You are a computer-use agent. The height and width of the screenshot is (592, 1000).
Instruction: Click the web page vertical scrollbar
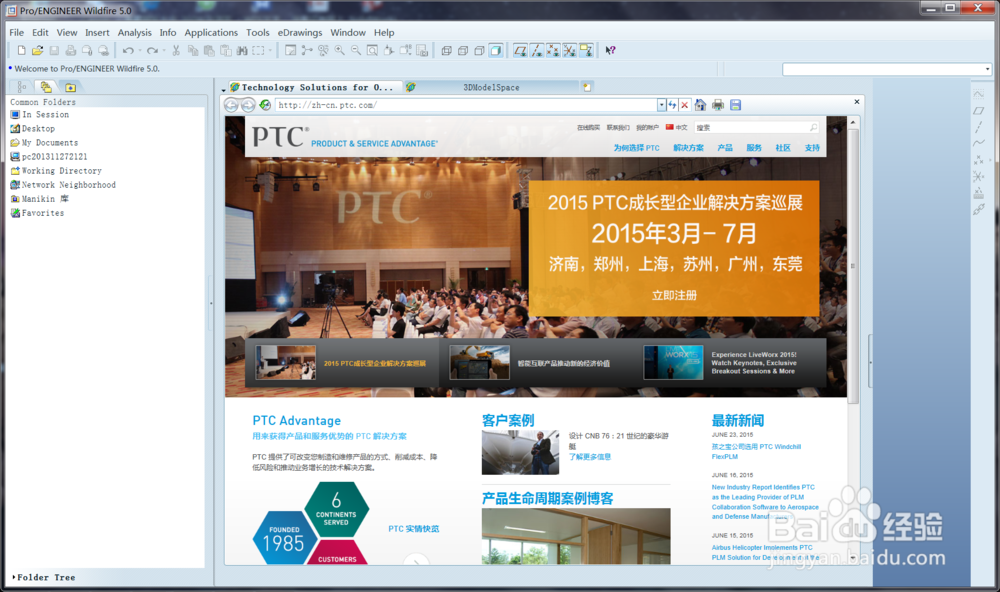853,266
